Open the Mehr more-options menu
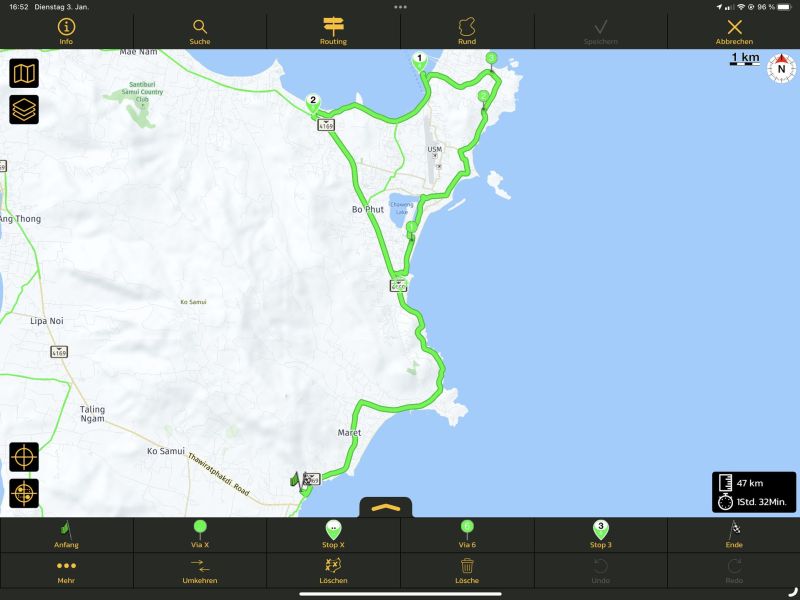Viewport: 800px width, 600px height. click(66, 570)
